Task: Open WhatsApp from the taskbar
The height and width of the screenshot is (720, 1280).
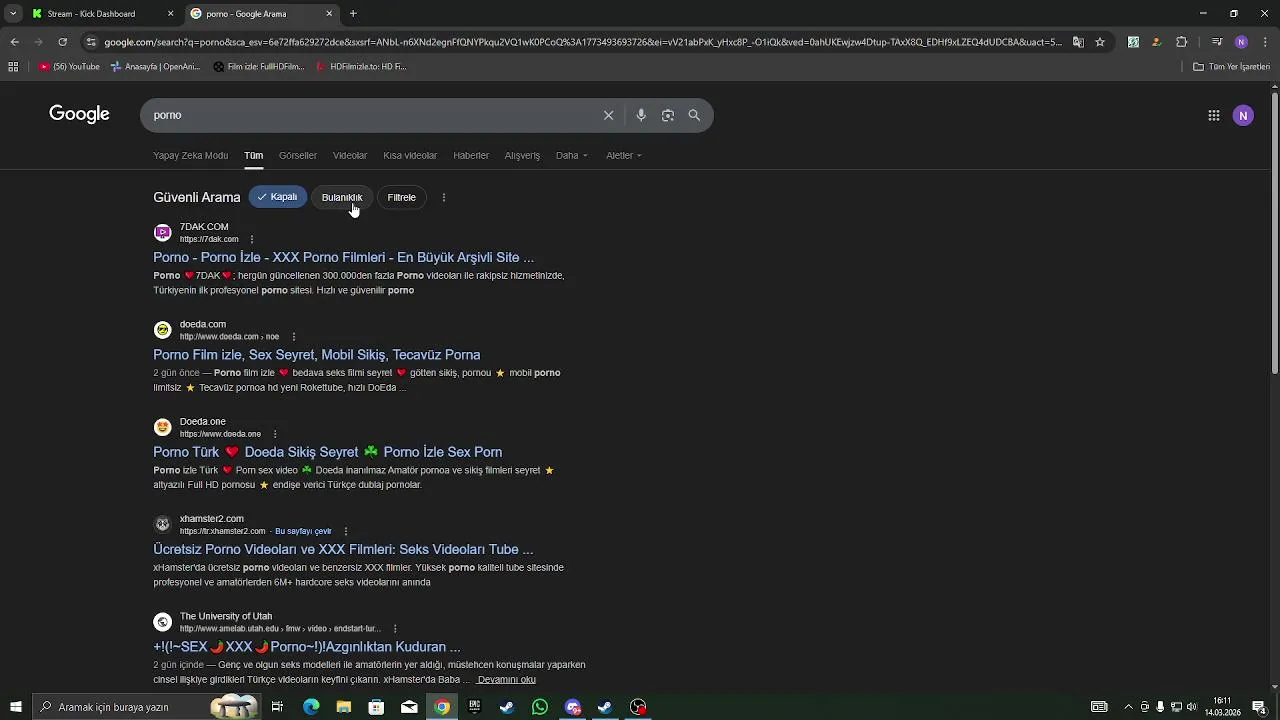Action: point(540,707)
